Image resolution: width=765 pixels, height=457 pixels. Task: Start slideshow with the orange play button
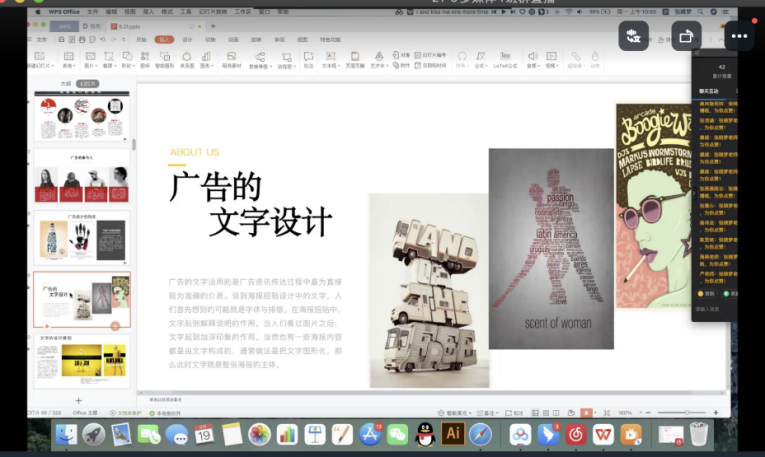tap(586, 413)
